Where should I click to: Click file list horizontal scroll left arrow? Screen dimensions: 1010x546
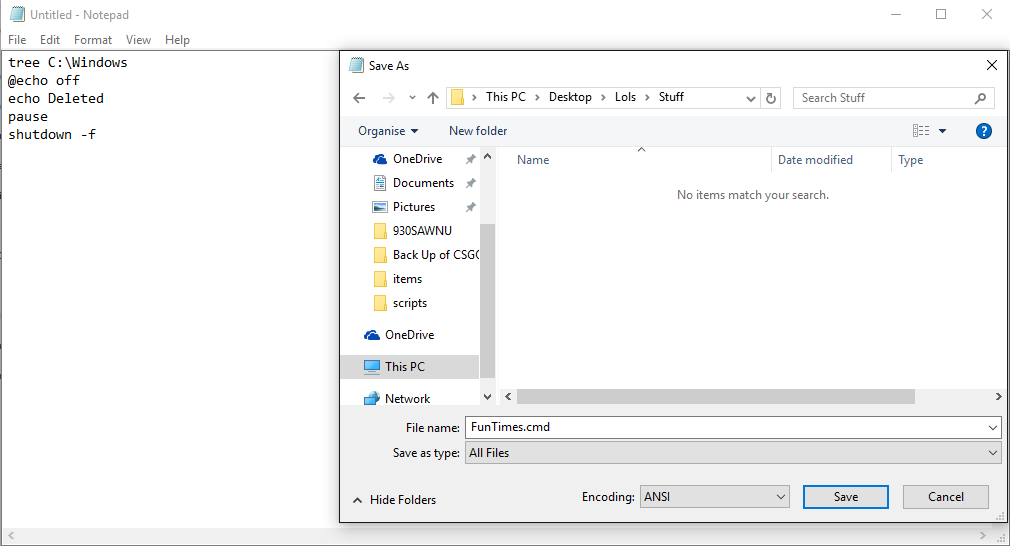pos(508,397)
